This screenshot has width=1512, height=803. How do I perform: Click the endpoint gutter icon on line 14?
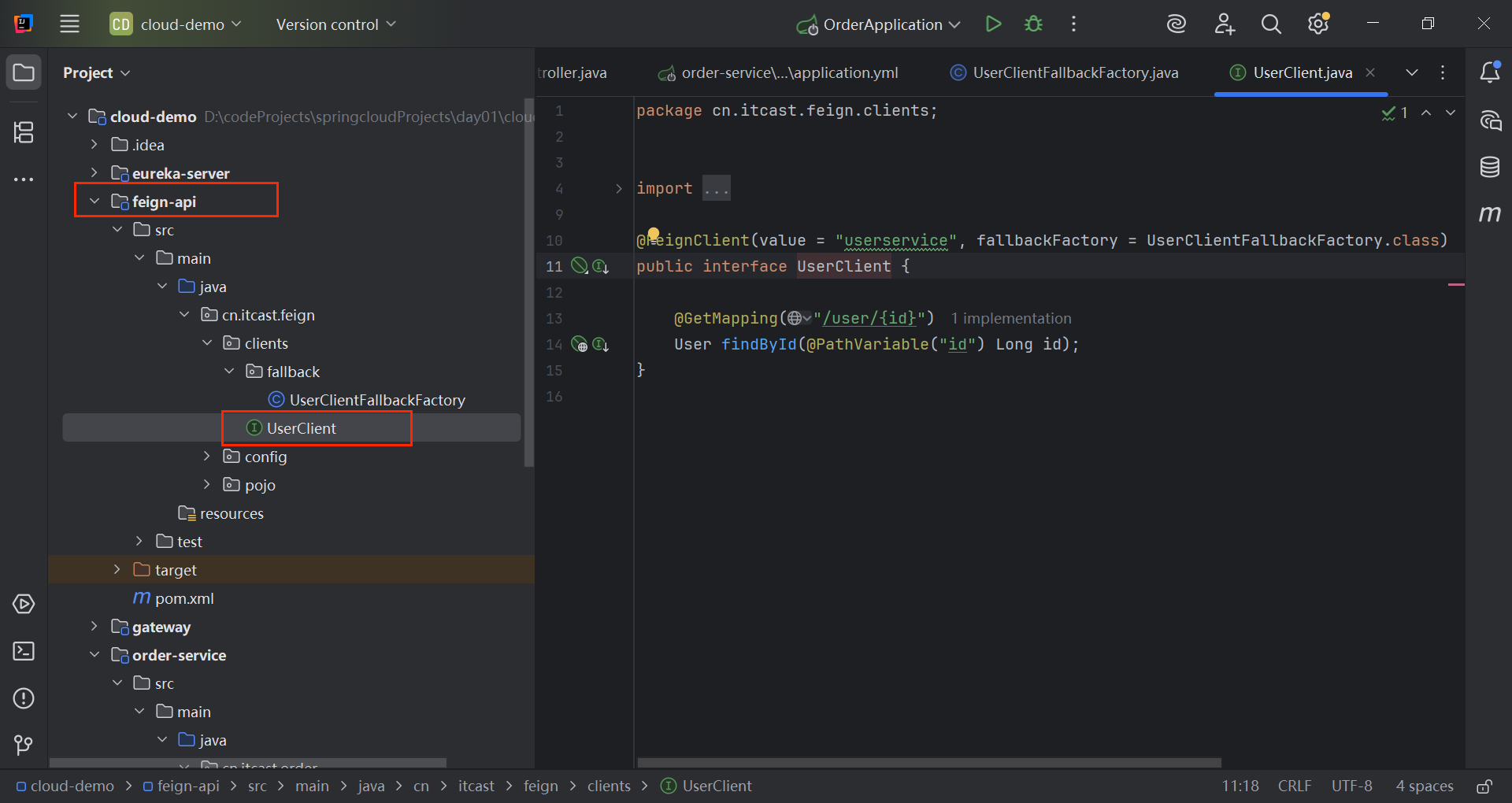click(580, 344)
